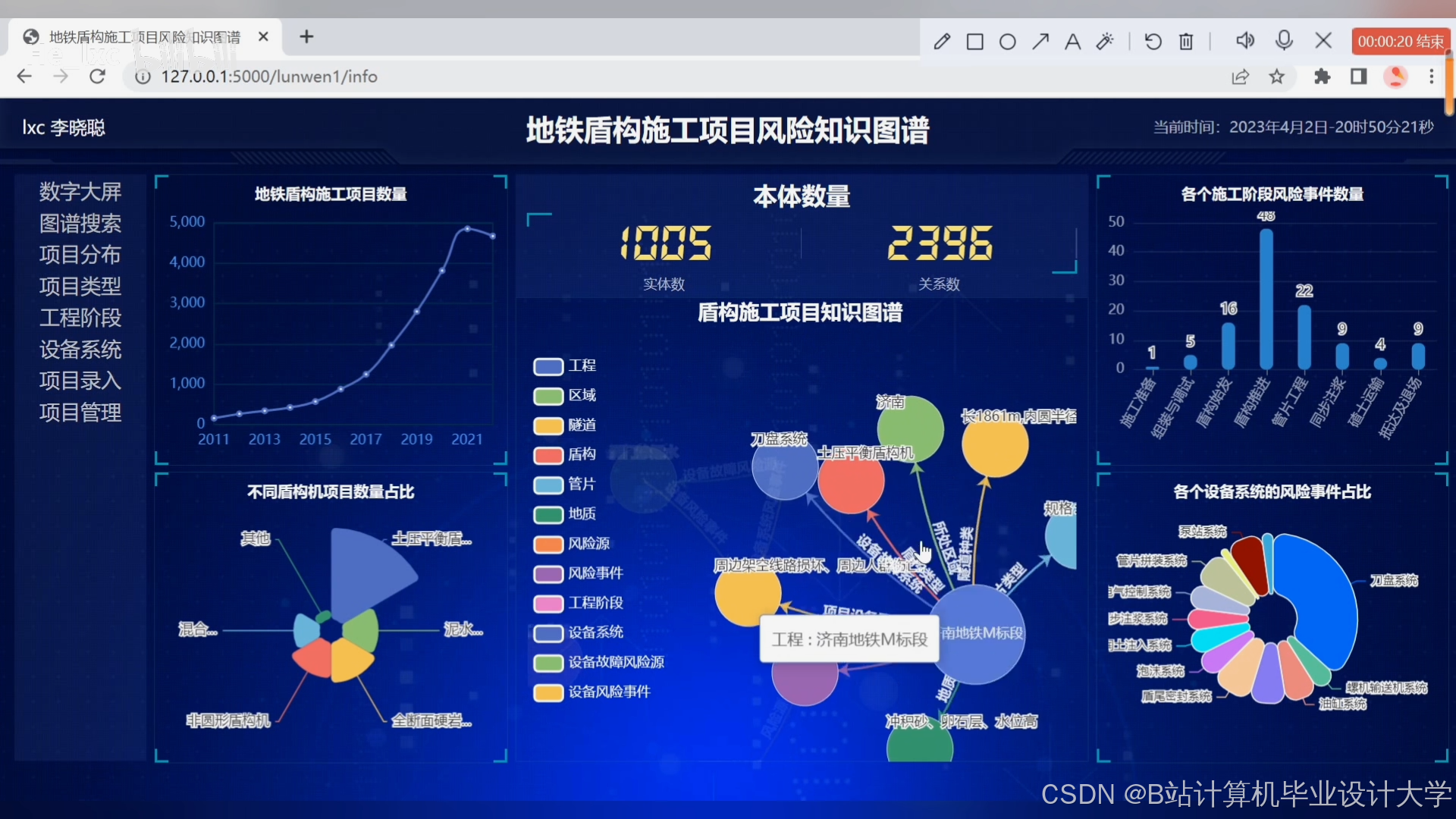Click the undo annotation icon

1153,41
